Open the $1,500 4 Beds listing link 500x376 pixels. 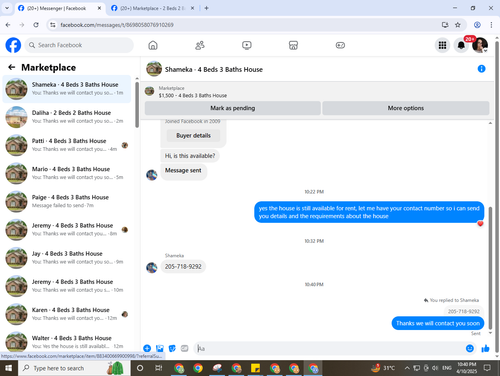tap(193, 95)
